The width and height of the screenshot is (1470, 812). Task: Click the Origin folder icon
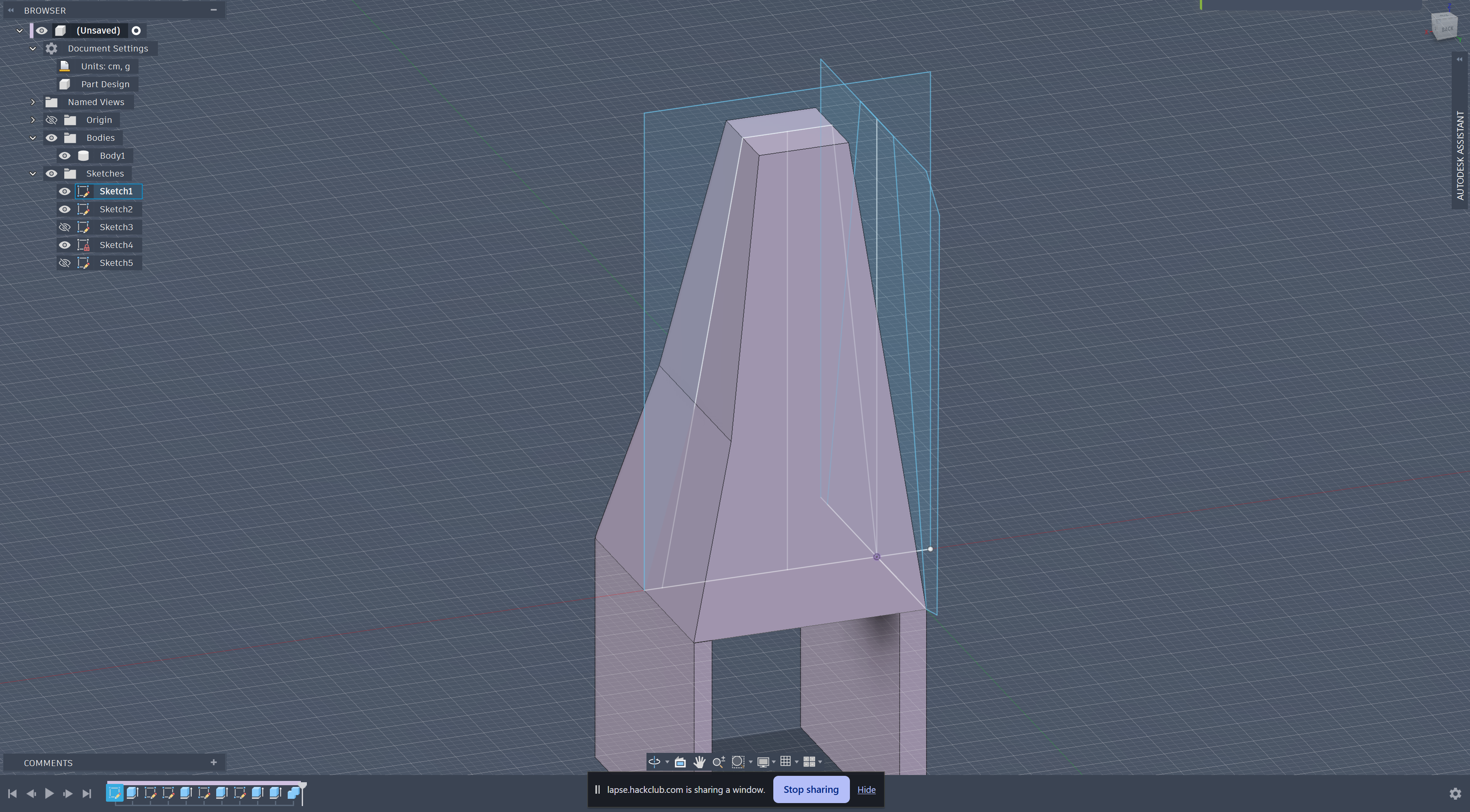pos(70,120)
